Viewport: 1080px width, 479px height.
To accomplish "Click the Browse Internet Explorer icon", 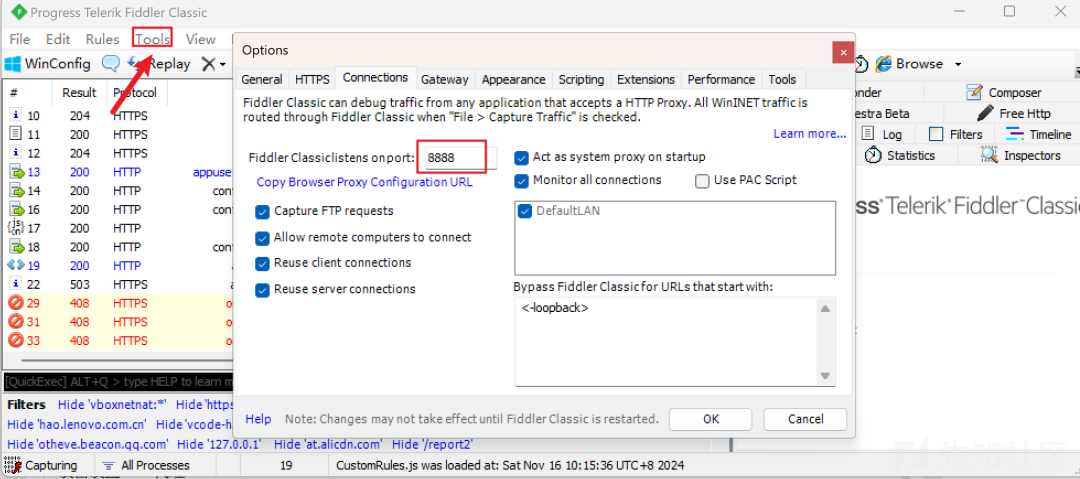I will (884, 64).
